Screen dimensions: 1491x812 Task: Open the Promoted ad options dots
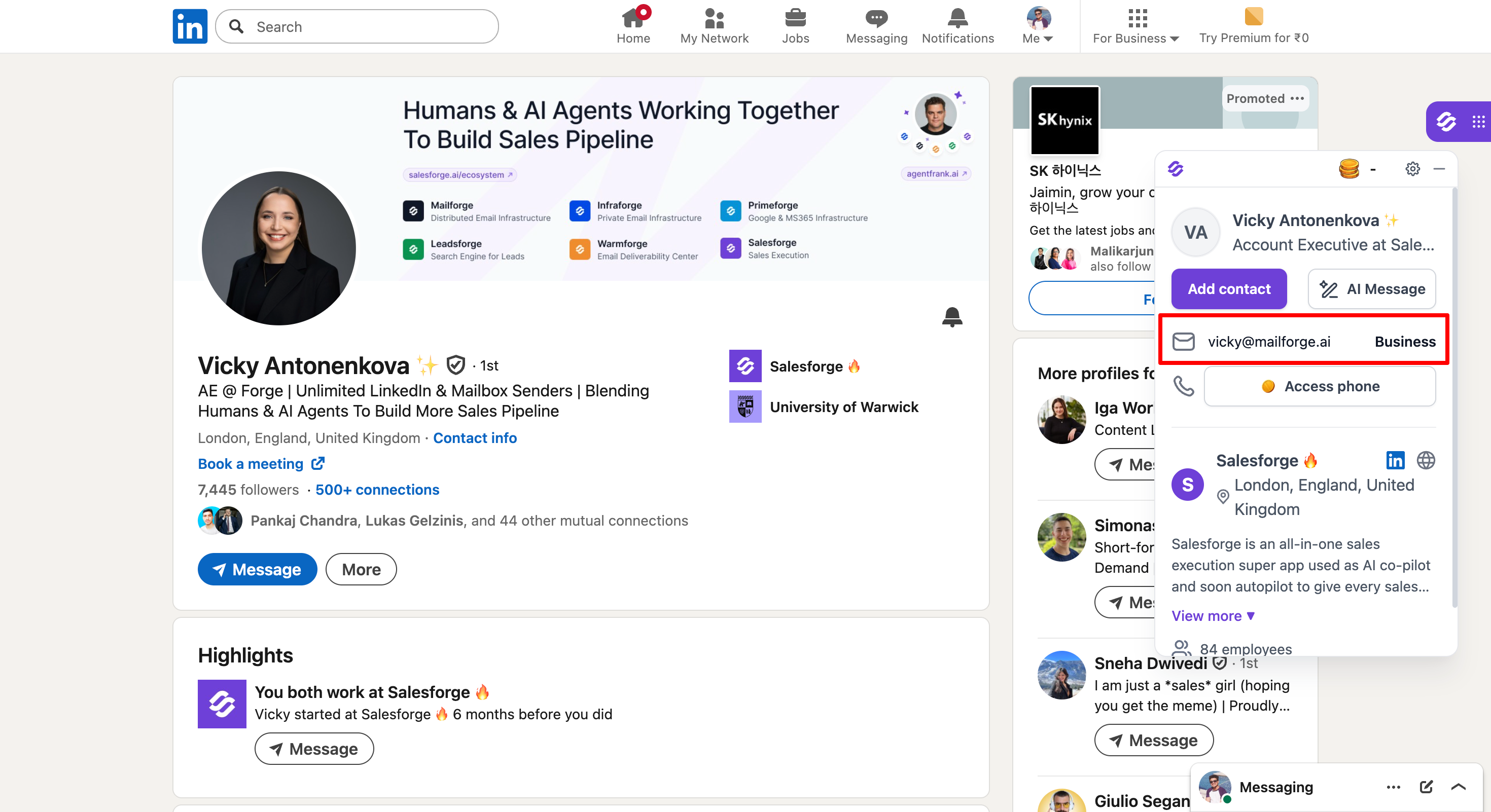(1297, 98)
